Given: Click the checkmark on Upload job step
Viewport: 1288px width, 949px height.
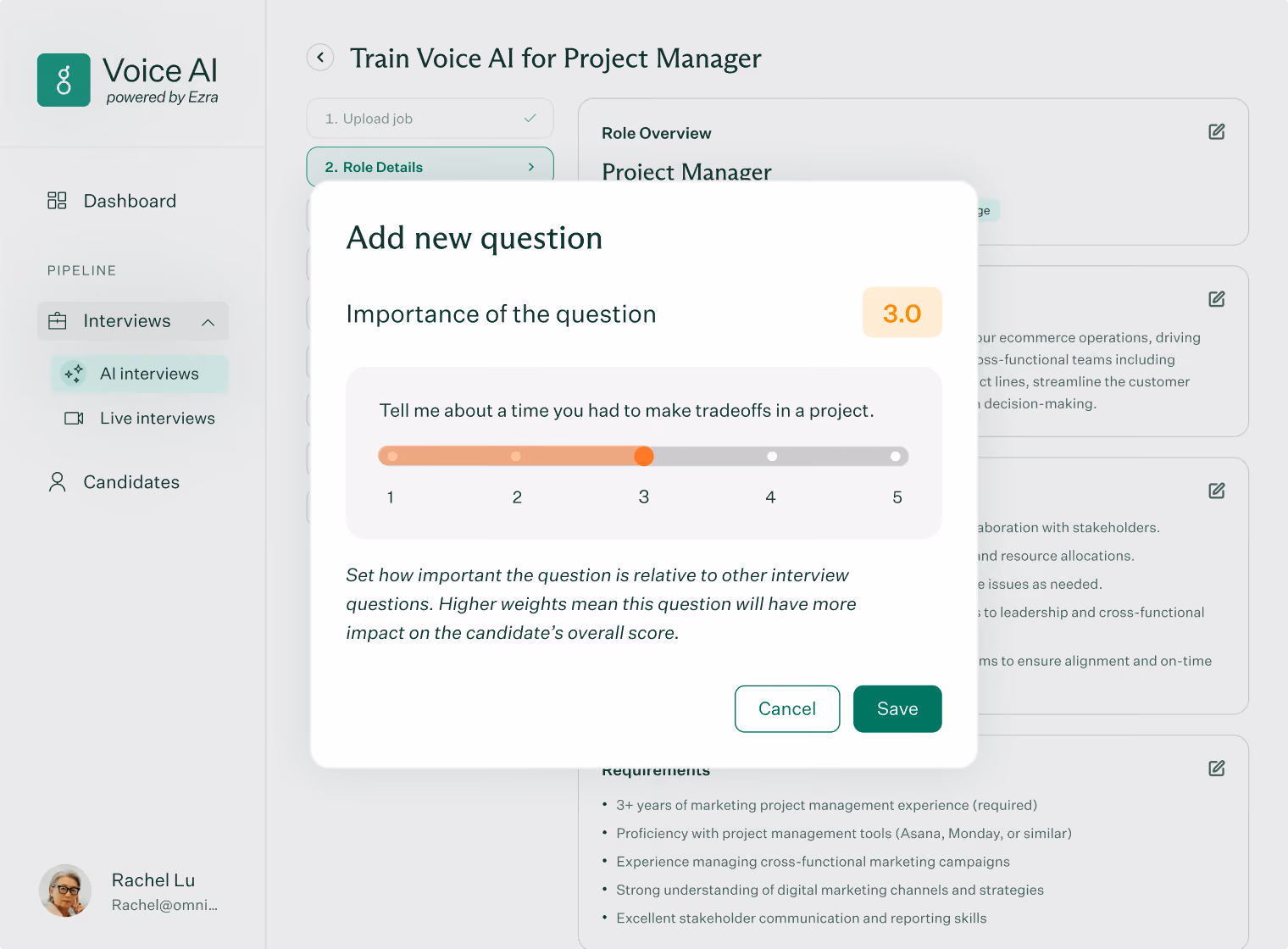Looking at the screenshot, I should tap(530, 119).
